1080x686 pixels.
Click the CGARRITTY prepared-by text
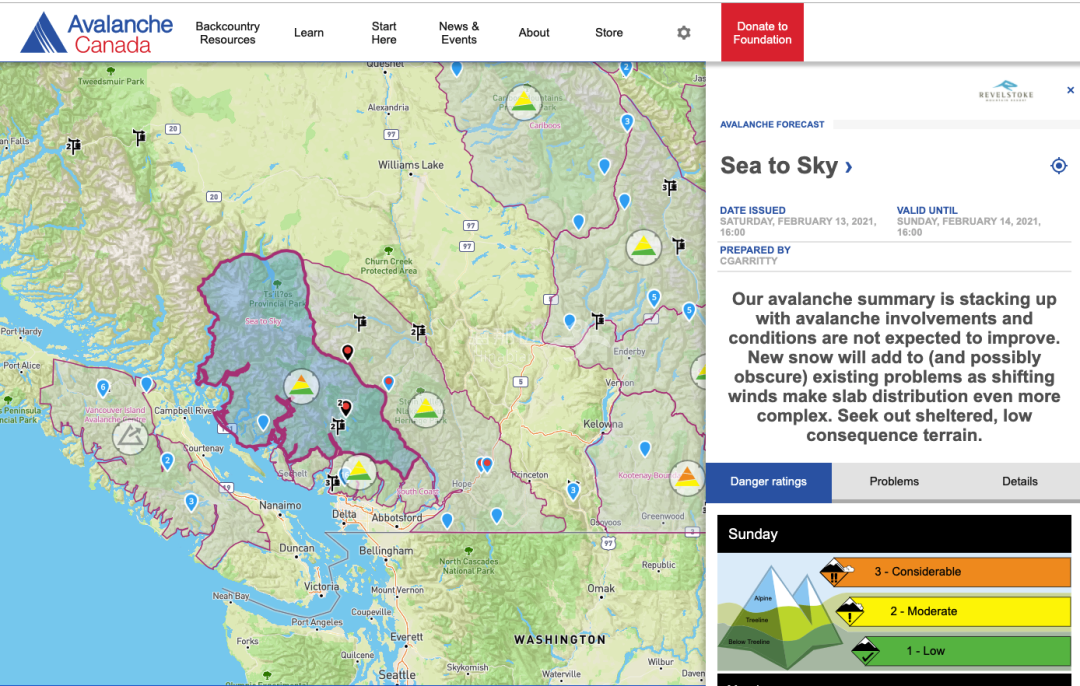[749, 261]
